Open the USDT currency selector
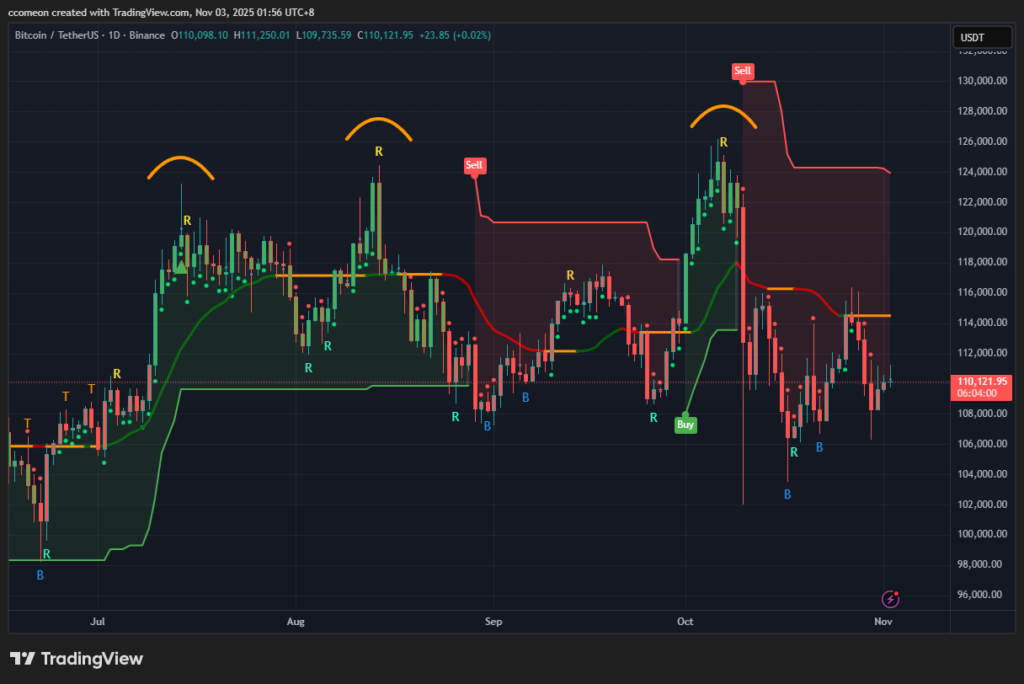The width and height of the screenshot is (1024, 684). pos(972,37)
